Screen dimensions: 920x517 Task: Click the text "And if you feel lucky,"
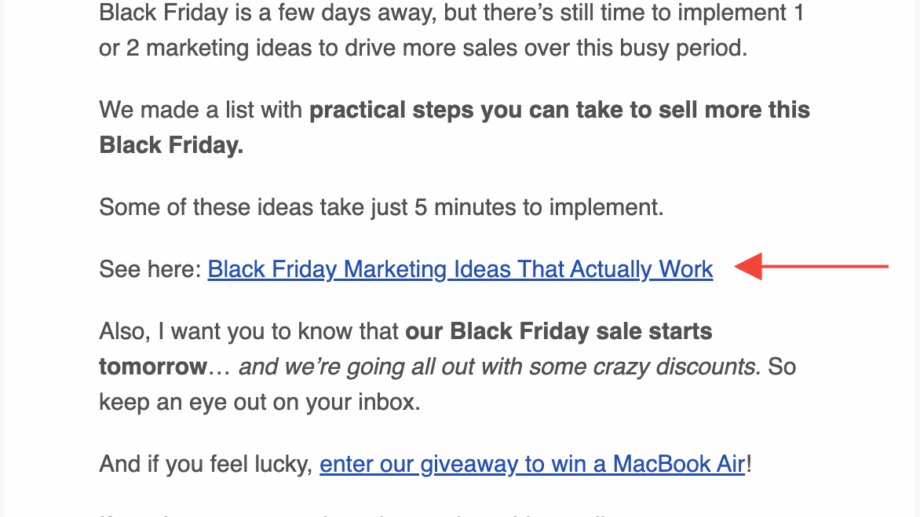[x=206, y=464]
